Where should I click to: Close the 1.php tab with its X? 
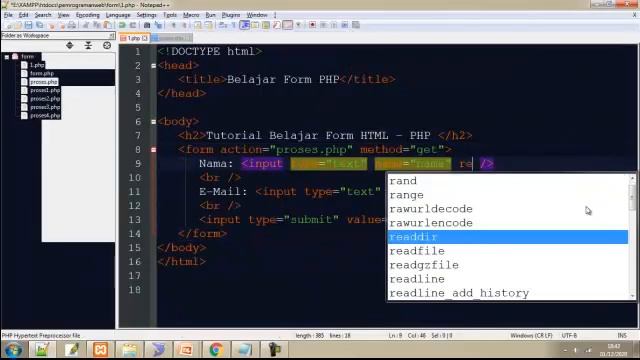[x=144, y=38]
